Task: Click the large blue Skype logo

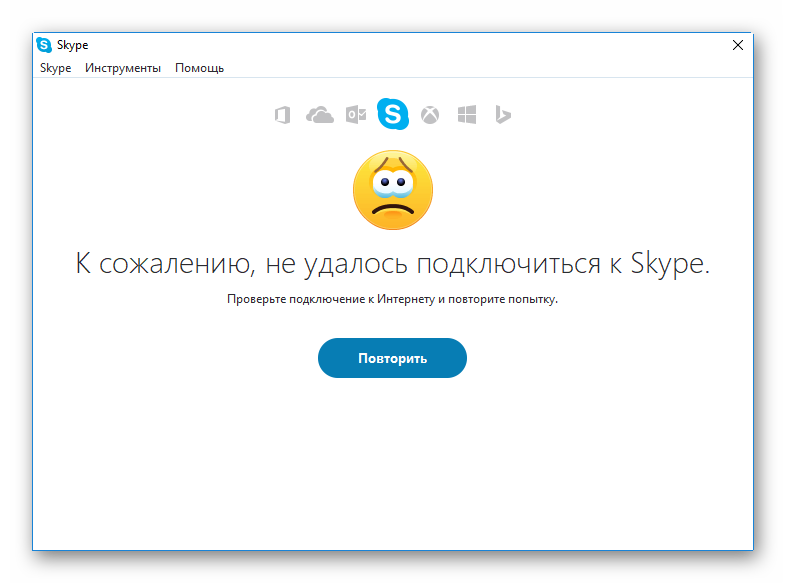Action: point(393,114)
